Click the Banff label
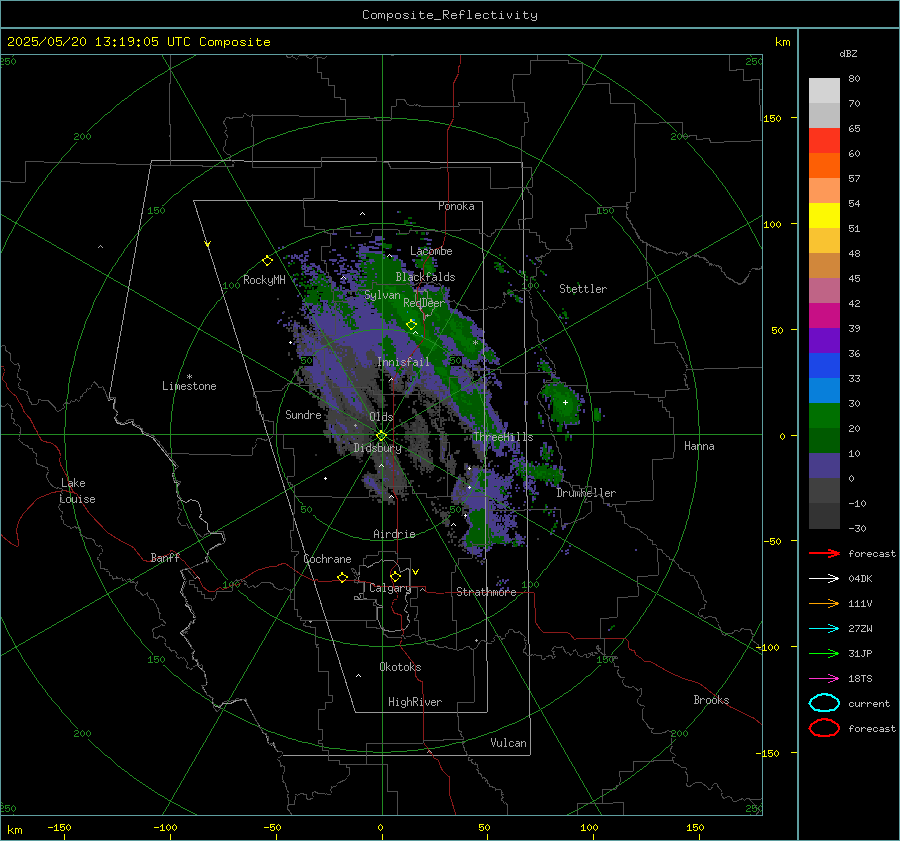This screenshot has width=900, height=841. pyautogui.click(x=165, y=557)
